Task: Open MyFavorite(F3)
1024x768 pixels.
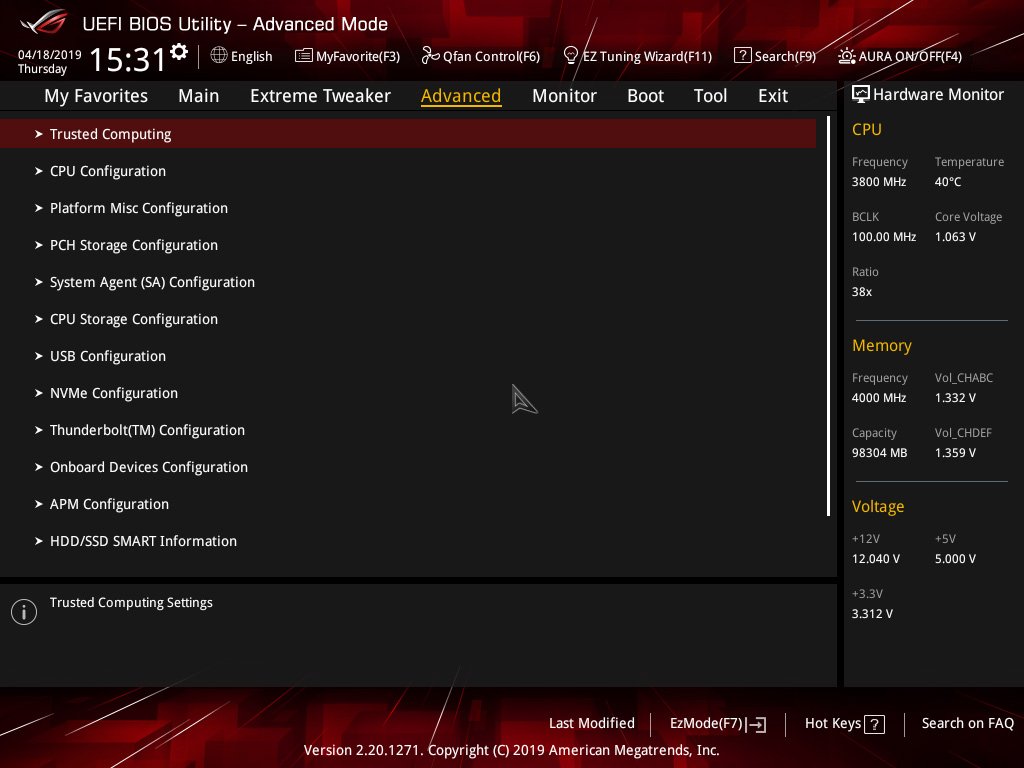Action: 347,56
